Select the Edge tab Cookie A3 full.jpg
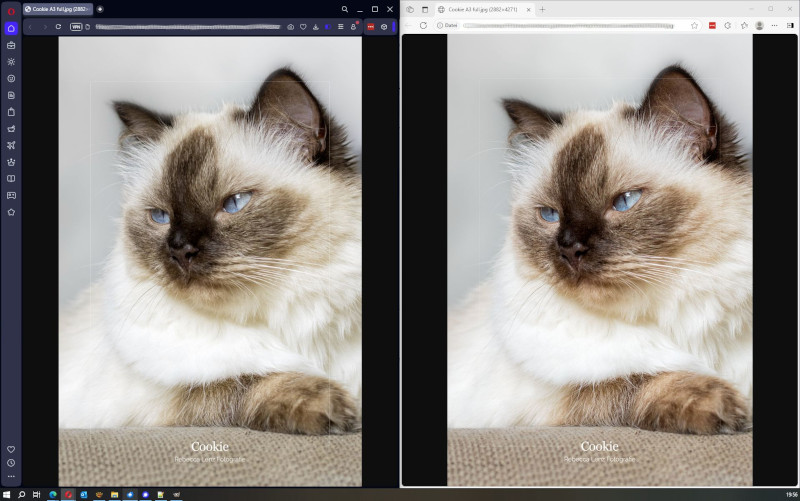The image size is (800, 501). (485, 9)
